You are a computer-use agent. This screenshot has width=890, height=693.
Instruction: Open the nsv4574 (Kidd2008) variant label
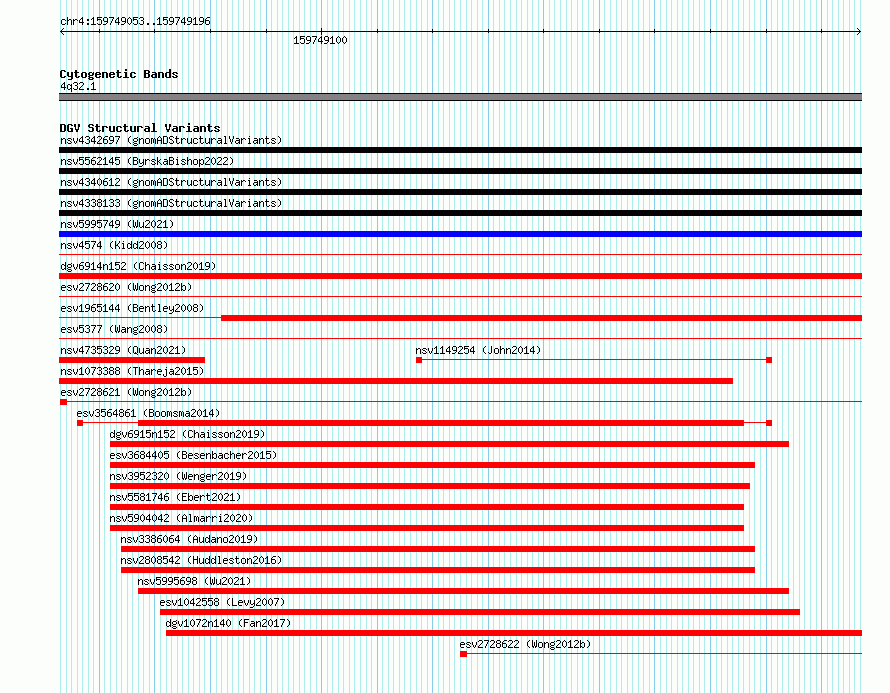pyautogui.click(x=114, y=245)
